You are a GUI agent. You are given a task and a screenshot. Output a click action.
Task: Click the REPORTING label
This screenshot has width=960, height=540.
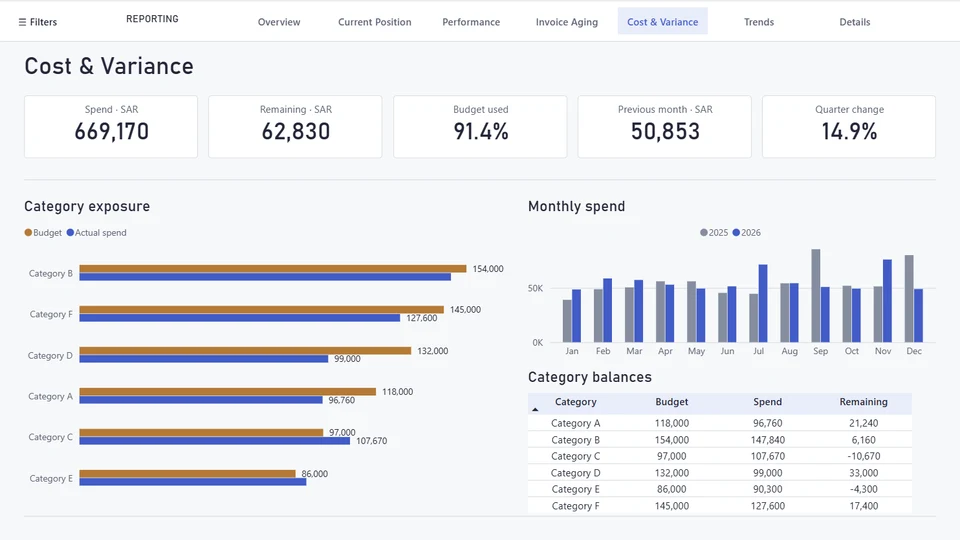click(x=152, y=19)
